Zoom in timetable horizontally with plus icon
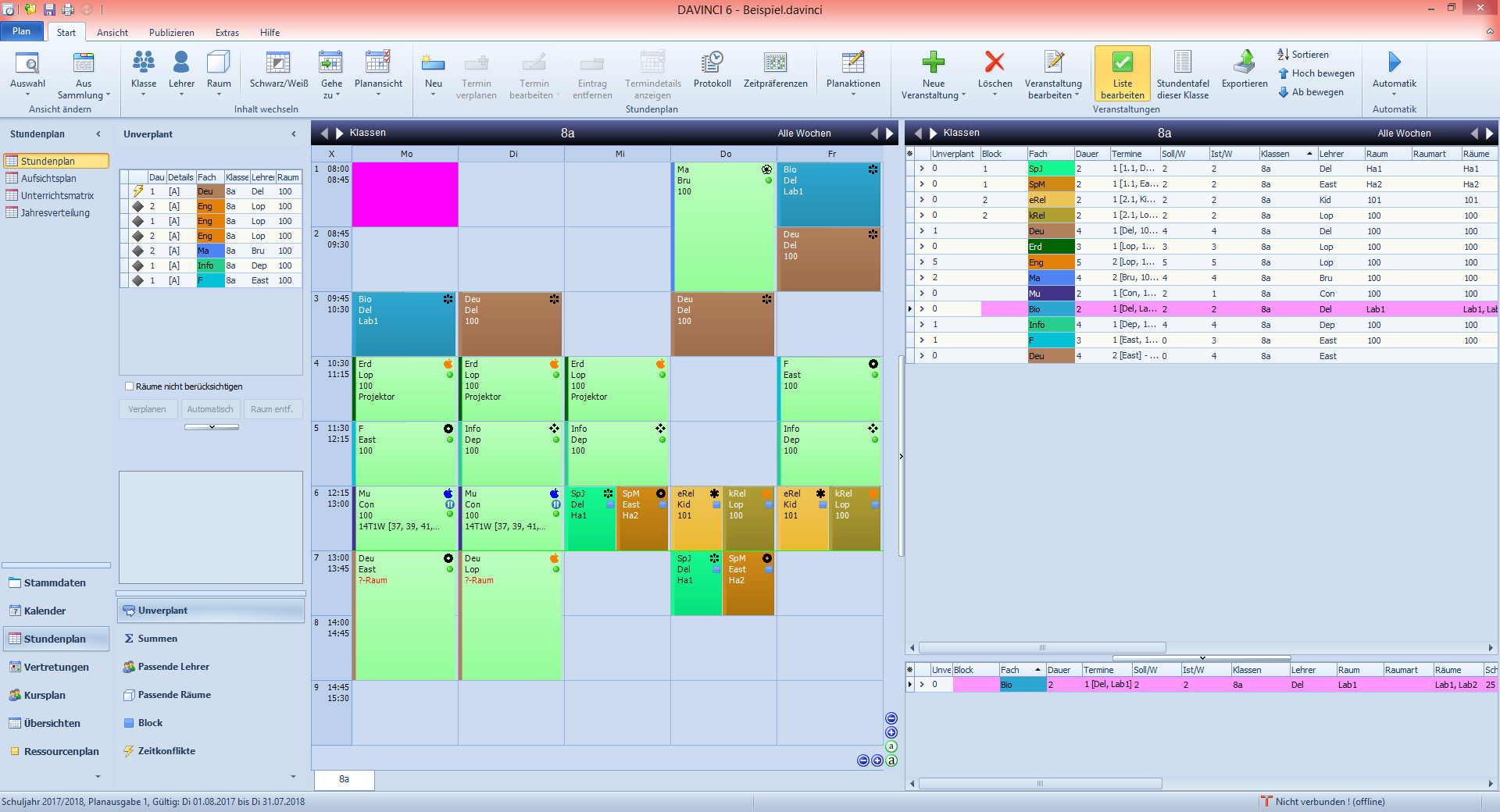This screenshot has width=1500, height=812. pos(877,760)
